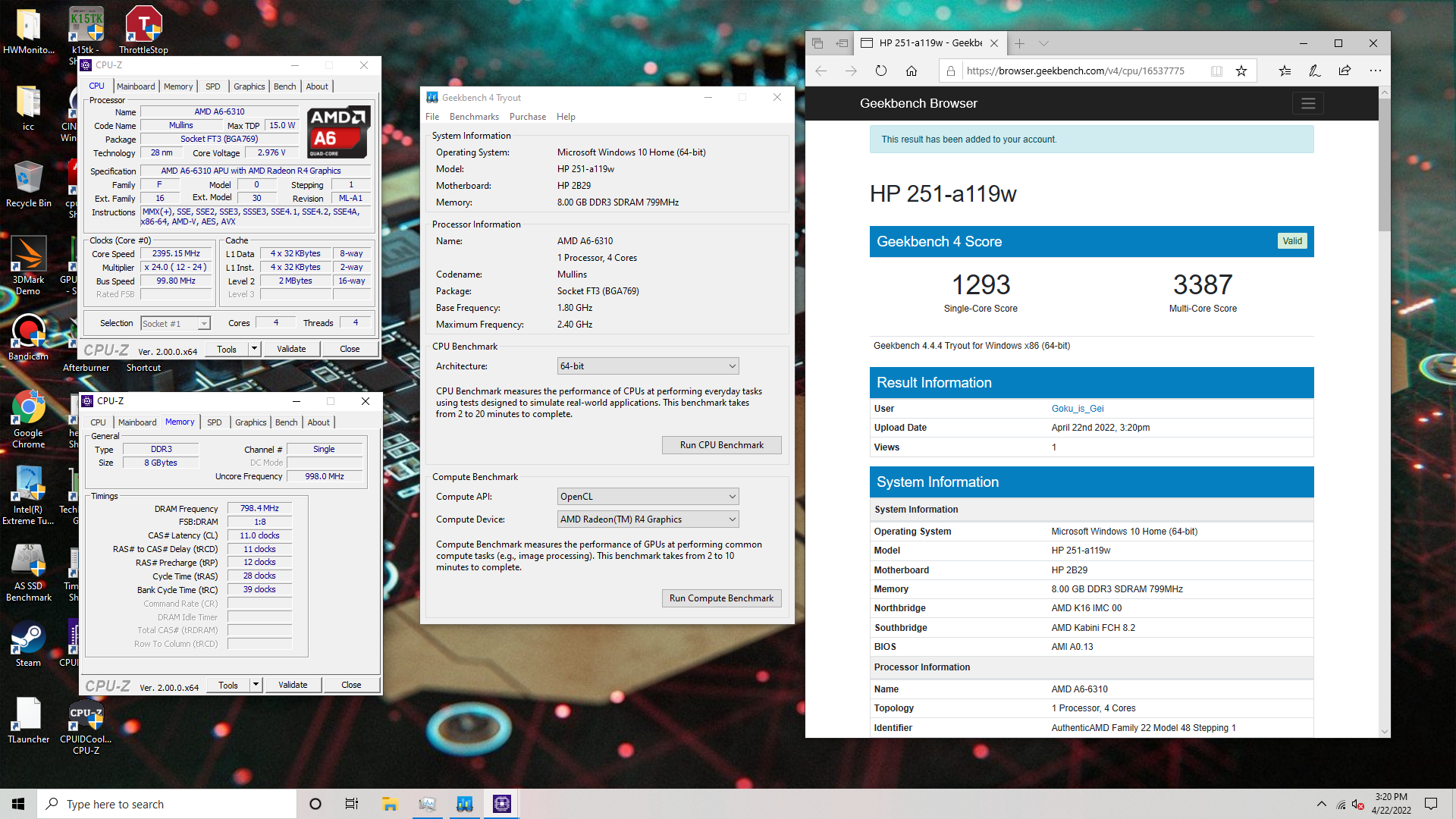Open Geekbench Help menu
Image resolution: width=1456 pixels, height=819 pixels.
566,117
